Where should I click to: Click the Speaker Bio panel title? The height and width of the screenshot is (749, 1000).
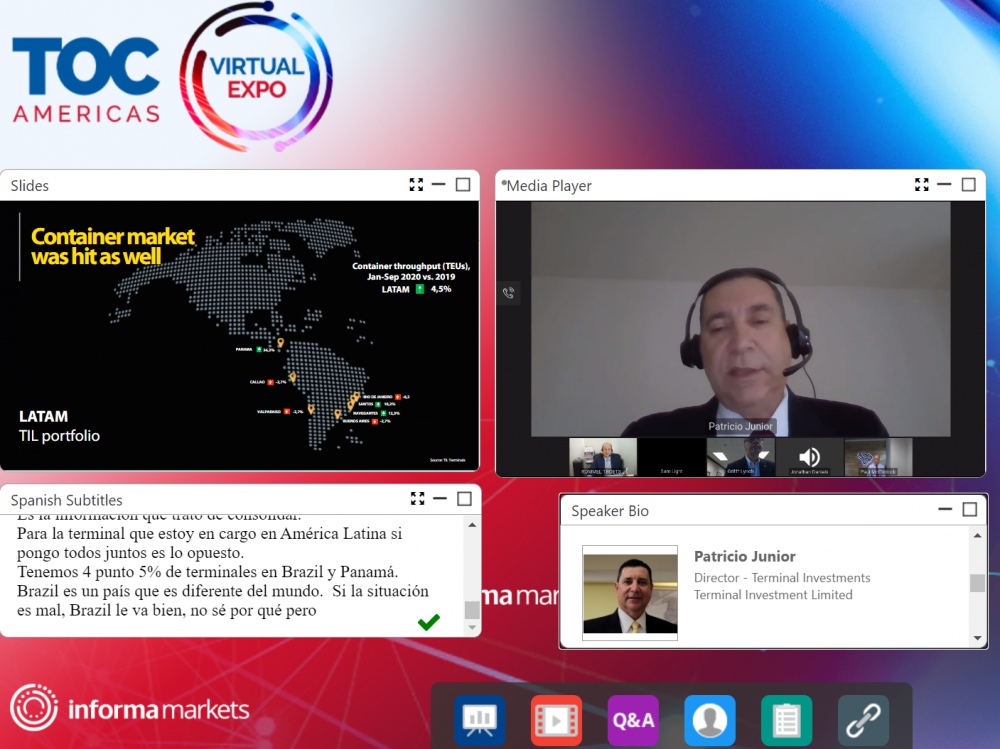(610, 511)
